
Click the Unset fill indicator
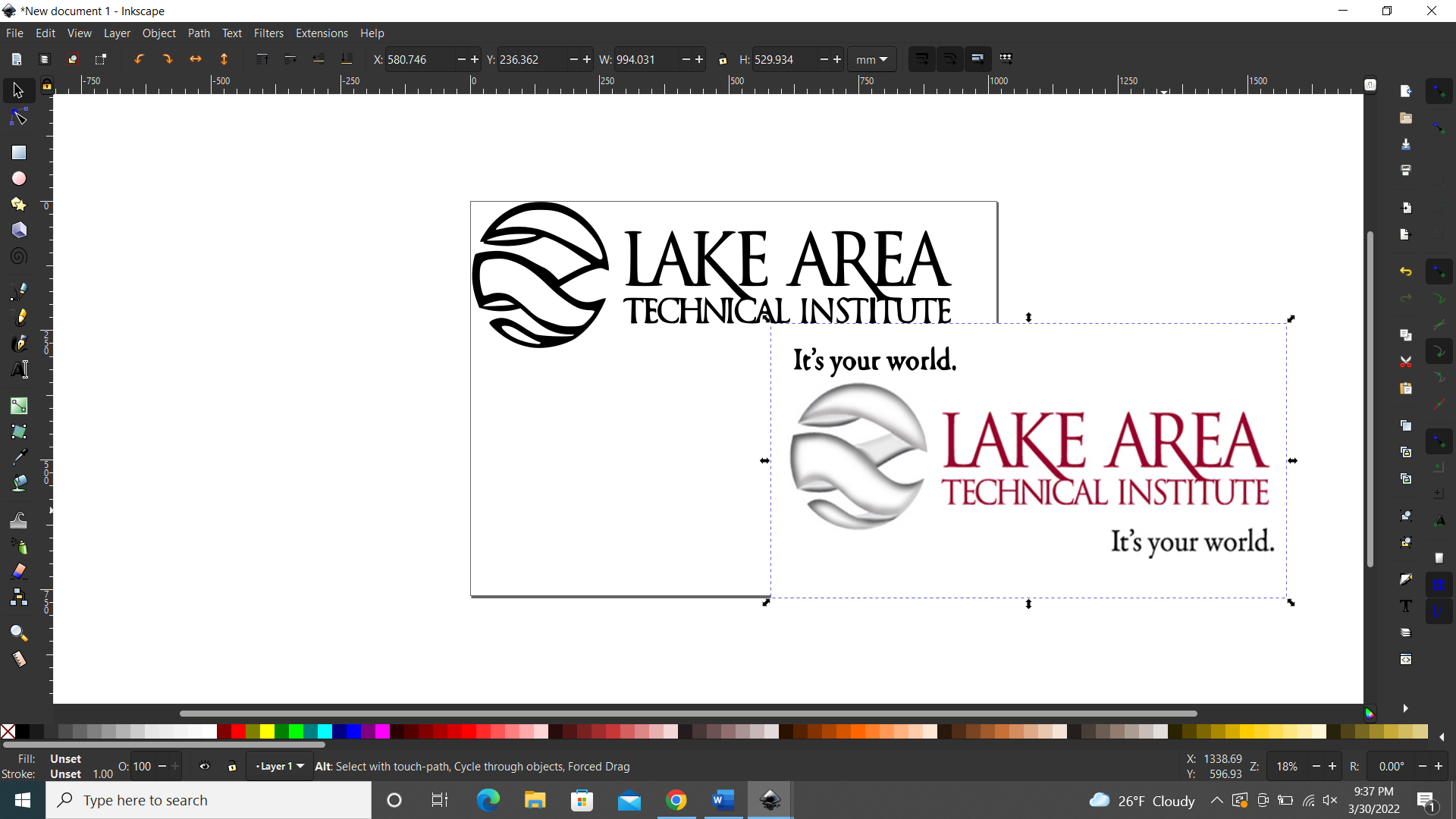(65, 759)
